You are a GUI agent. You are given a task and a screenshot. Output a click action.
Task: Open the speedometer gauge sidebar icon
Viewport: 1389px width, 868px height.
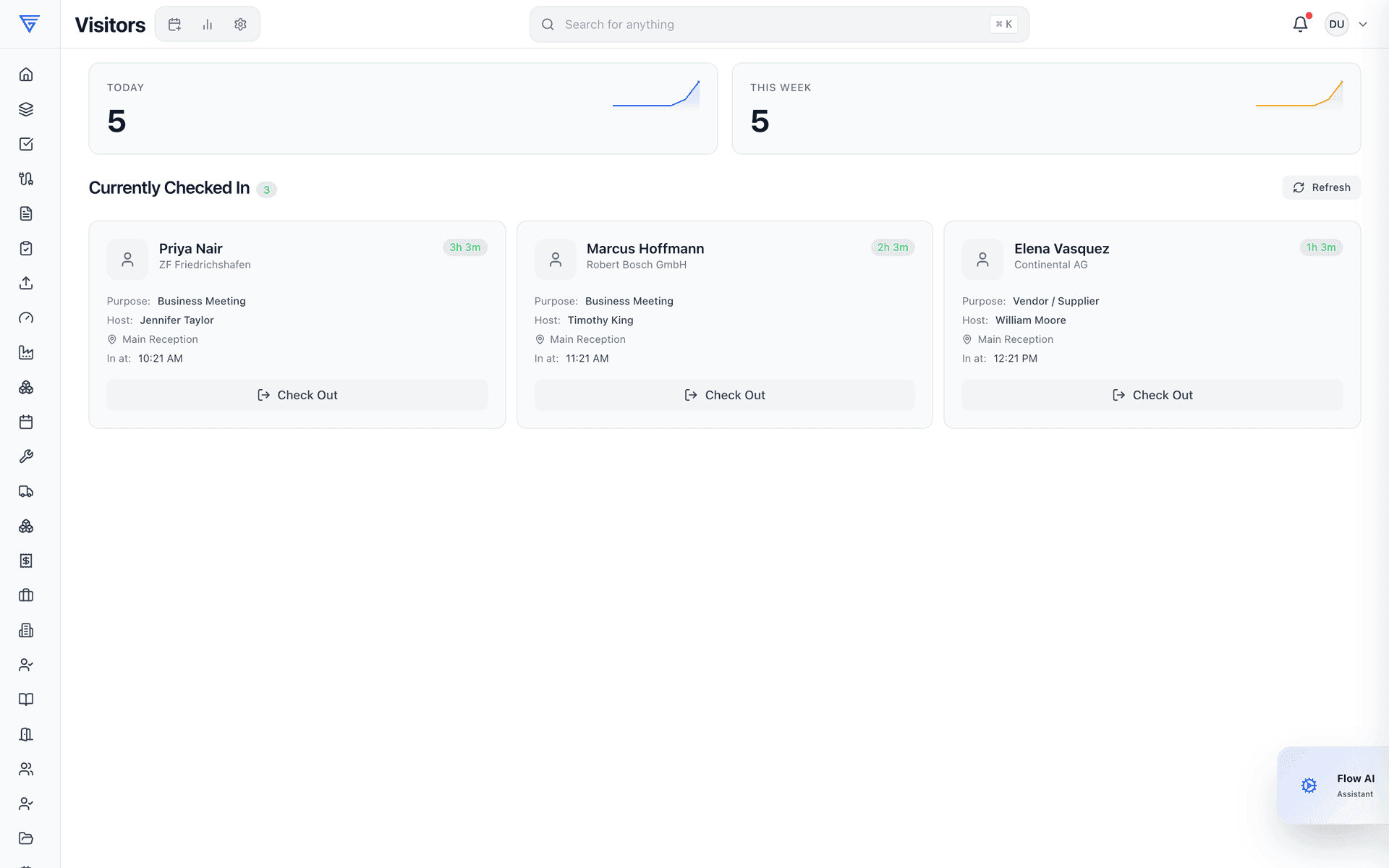pos(26,318)
